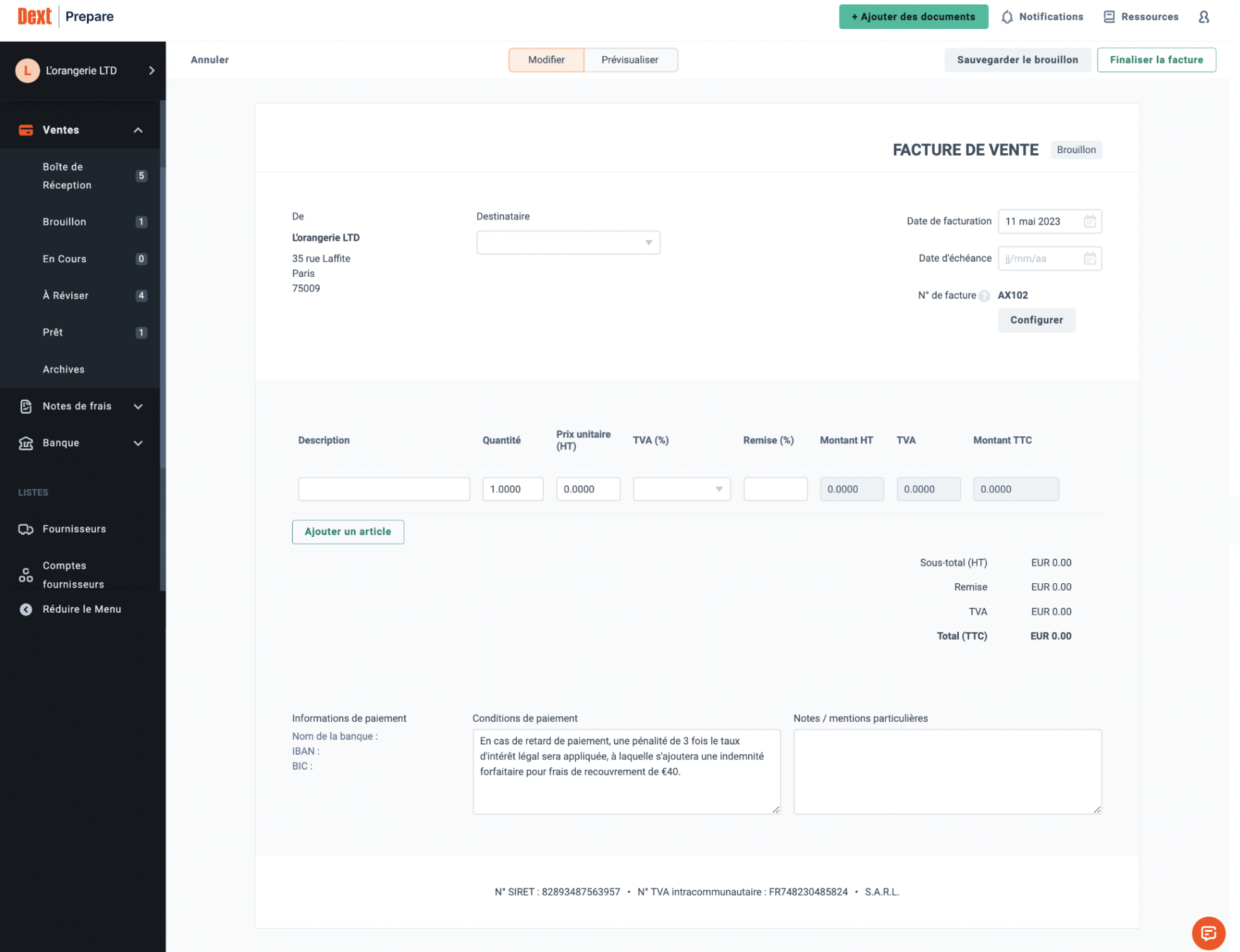Click Sauvegarder le brouillon
The width and height of the screenshot is (1240, 952).
point(1017,60)
